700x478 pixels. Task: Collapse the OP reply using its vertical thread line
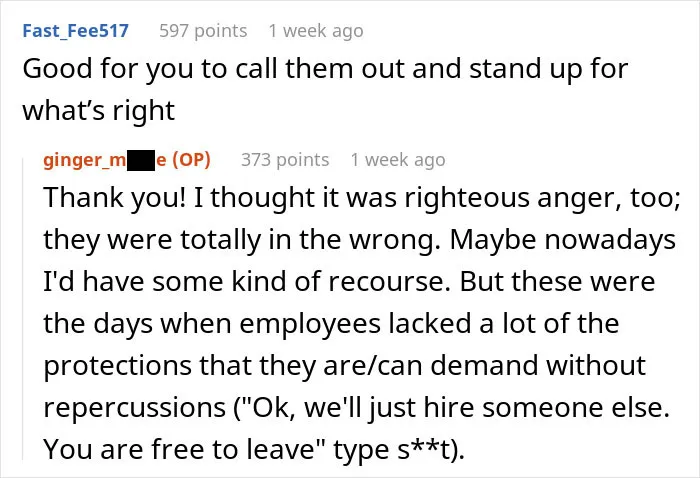click(x=23, y=308)
